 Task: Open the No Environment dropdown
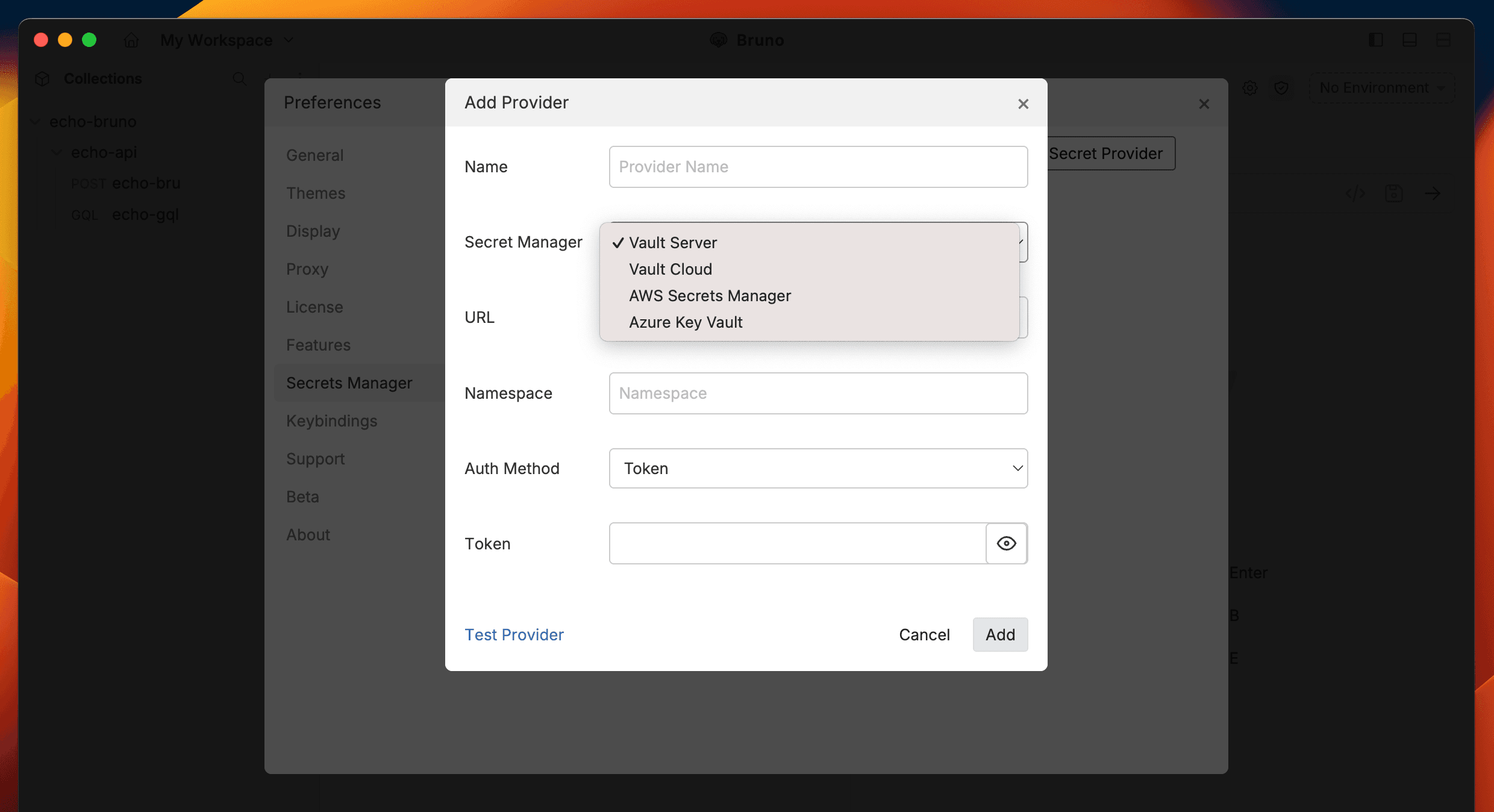click(1381, 88)
